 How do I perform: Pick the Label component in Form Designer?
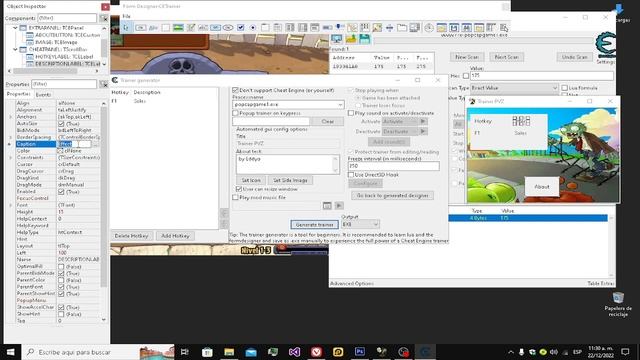(153, 27)
